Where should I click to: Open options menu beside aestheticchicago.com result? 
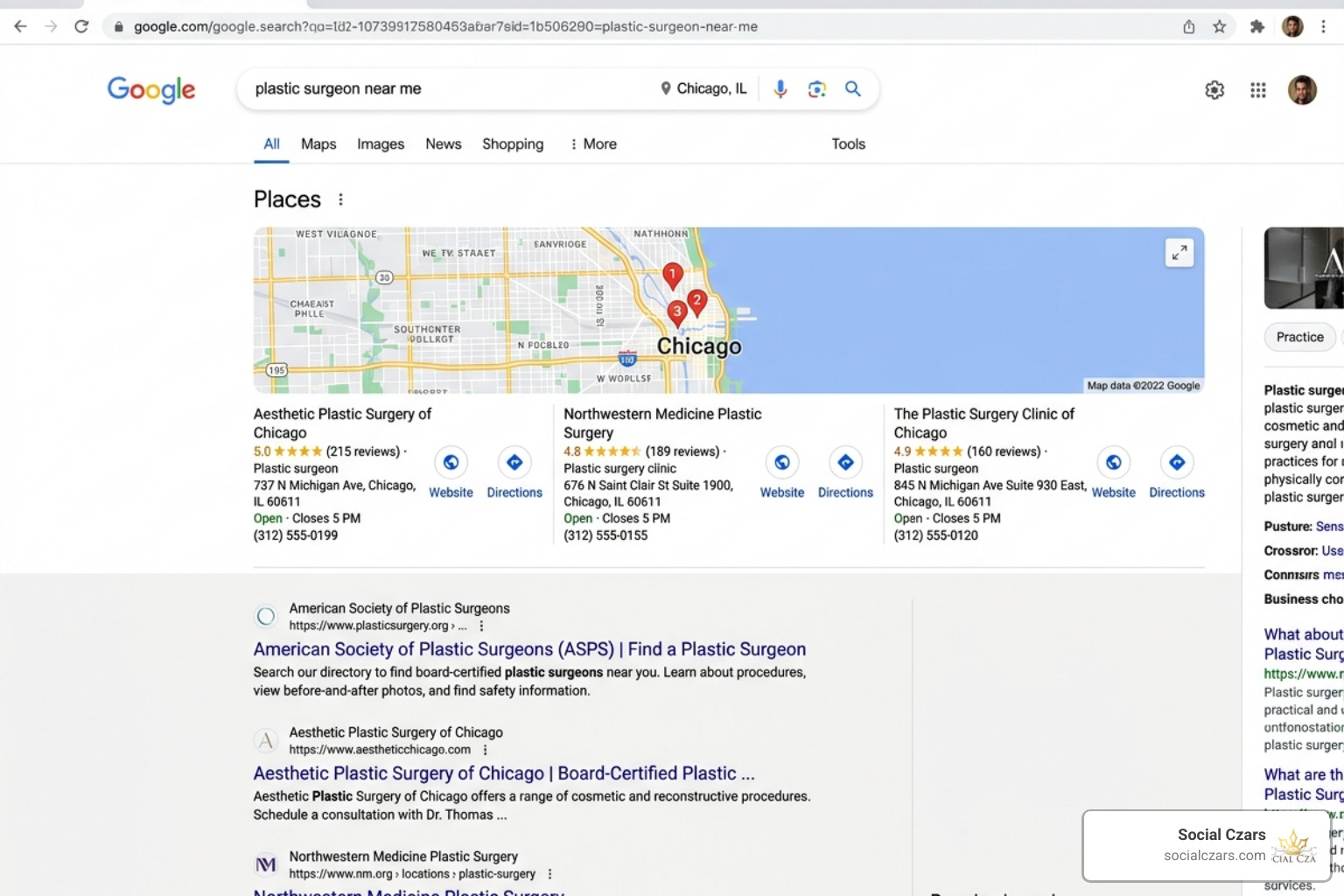point(485,750)
